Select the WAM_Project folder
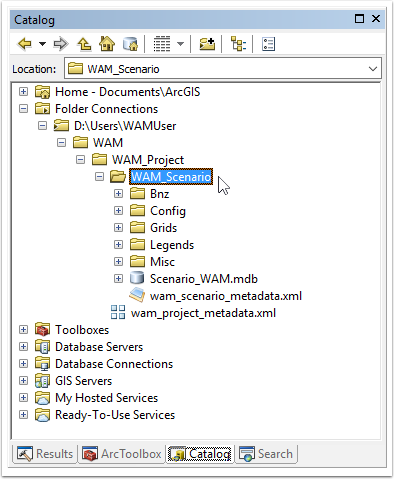The image size is (394, 479). pyautogui.click(x=148, y=160)
